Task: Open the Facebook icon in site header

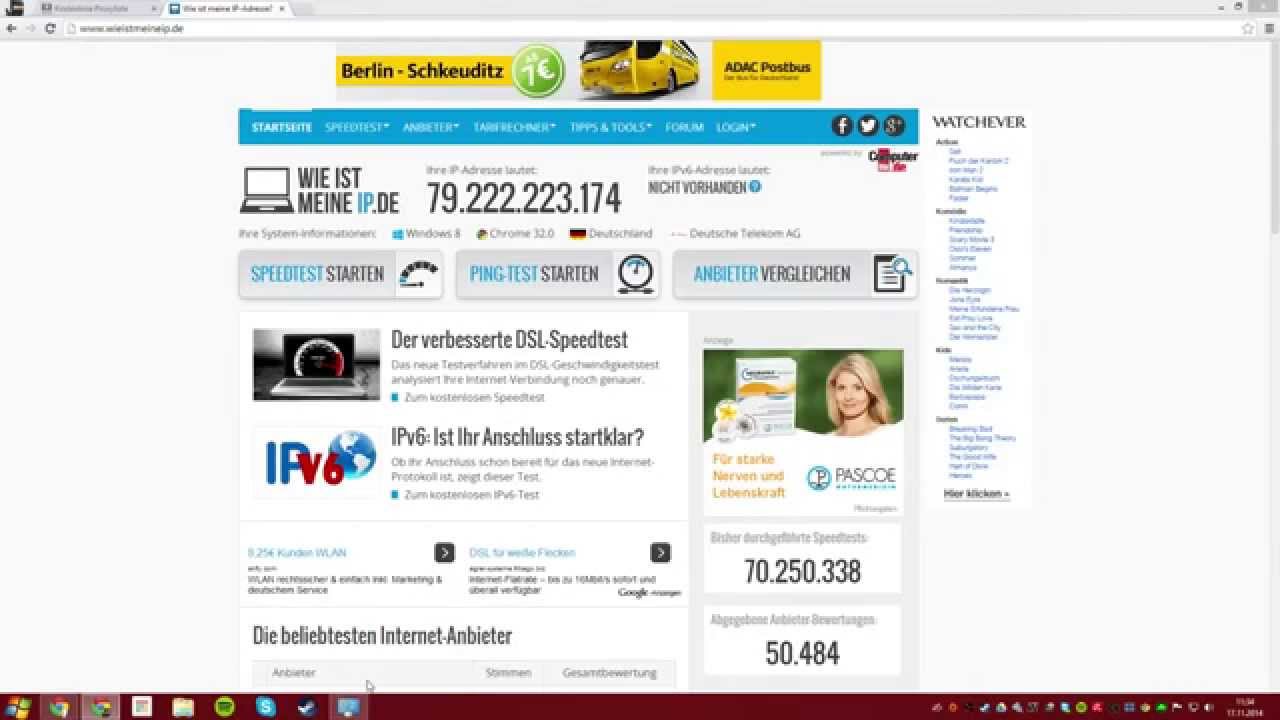Action: [x=842, y=126]
